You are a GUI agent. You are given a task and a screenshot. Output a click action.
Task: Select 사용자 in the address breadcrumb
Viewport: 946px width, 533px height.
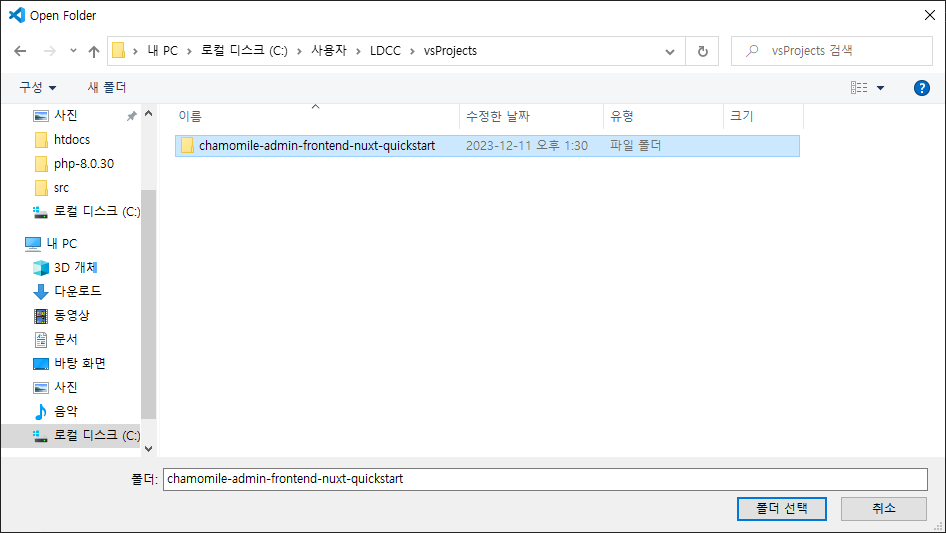[329, 51]
